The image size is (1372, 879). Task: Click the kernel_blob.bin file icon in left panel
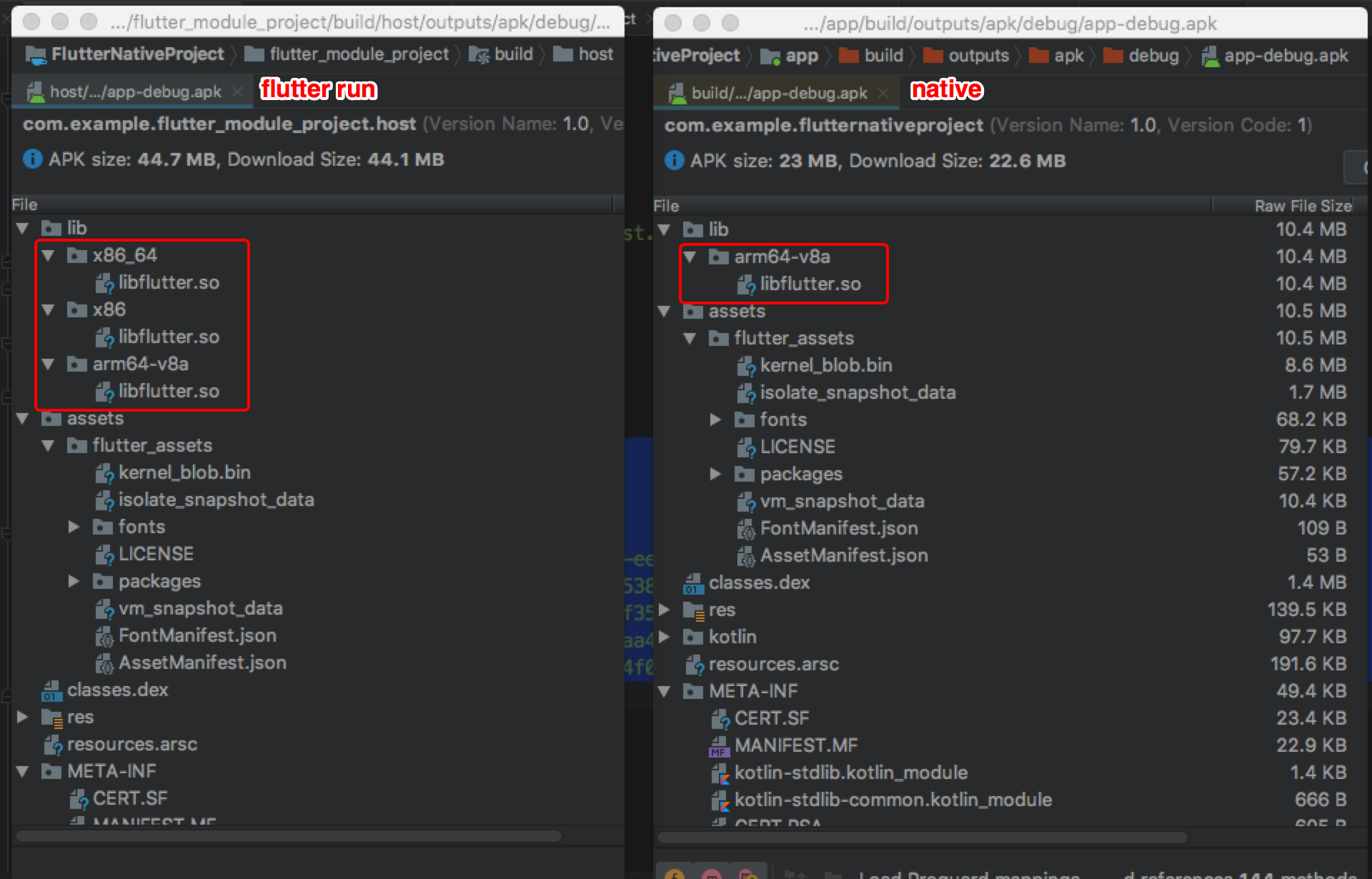click(104, 473)
